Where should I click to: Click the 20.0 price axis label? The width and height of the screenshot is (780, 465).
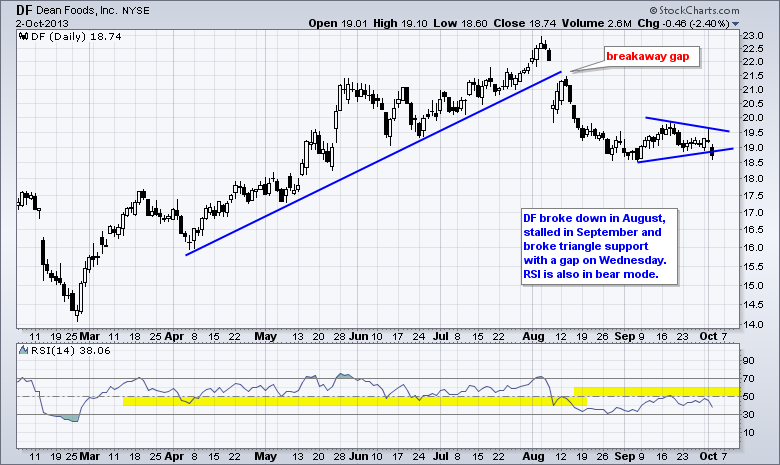753,118
